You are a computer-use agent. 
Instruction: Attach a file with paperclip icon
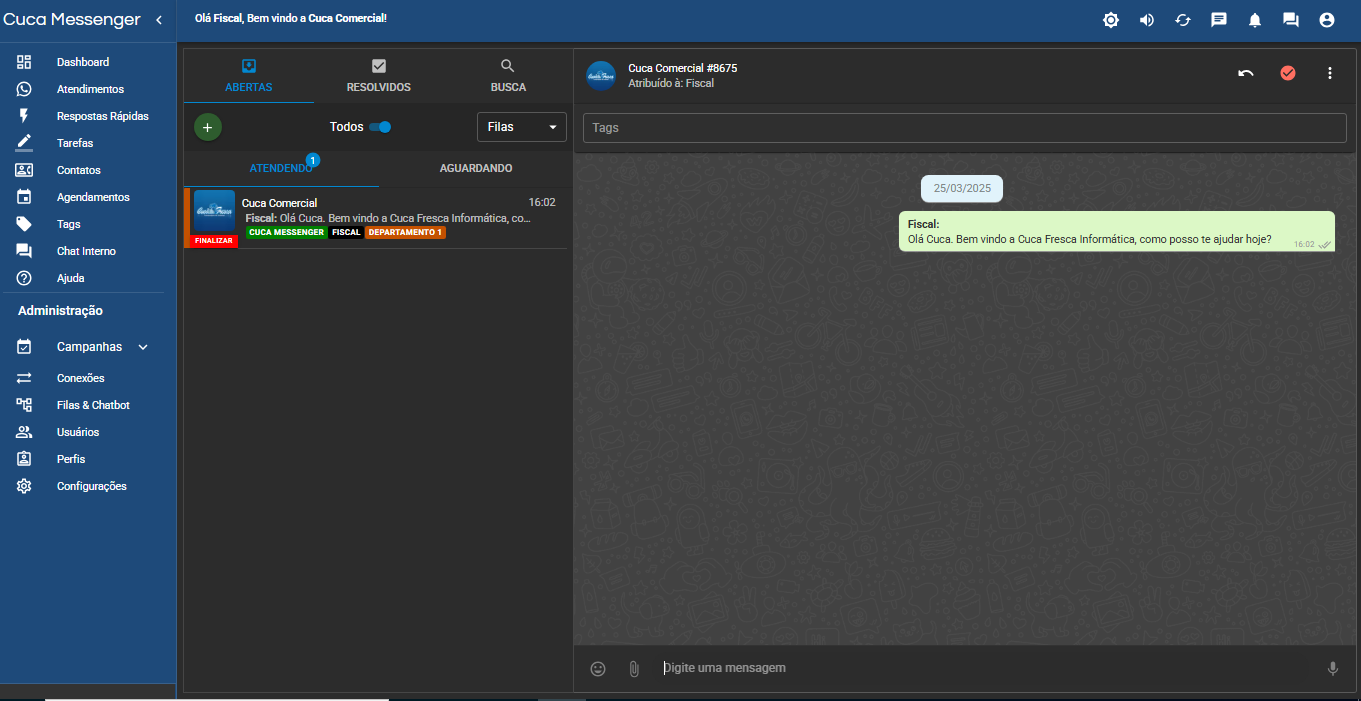click(634, 669)
